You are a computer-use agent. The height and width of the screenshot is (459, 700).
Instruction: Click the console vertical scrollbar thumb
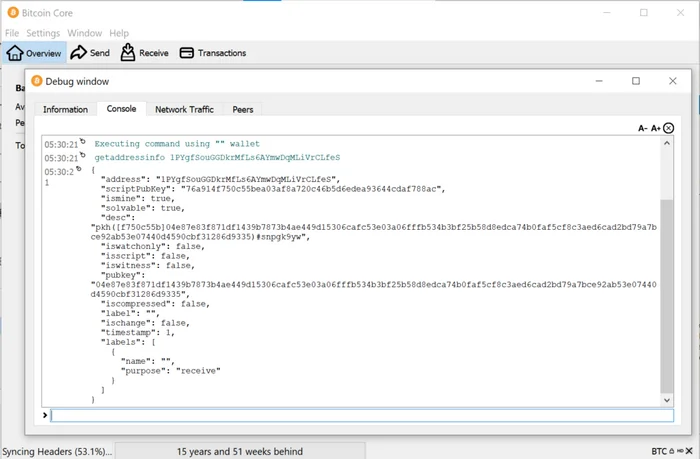tap(667, 296)
